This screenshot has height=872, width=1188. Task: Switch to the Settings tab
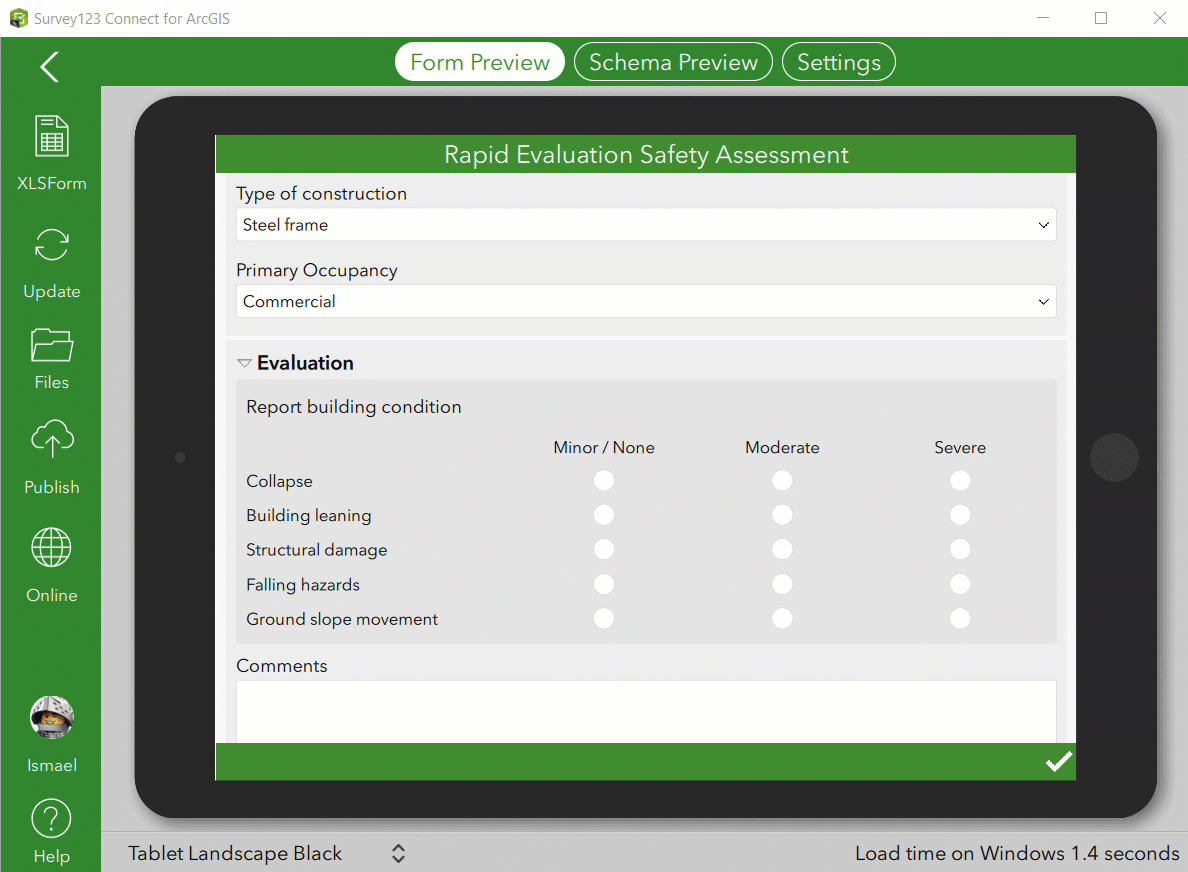[x=839, y=62]
